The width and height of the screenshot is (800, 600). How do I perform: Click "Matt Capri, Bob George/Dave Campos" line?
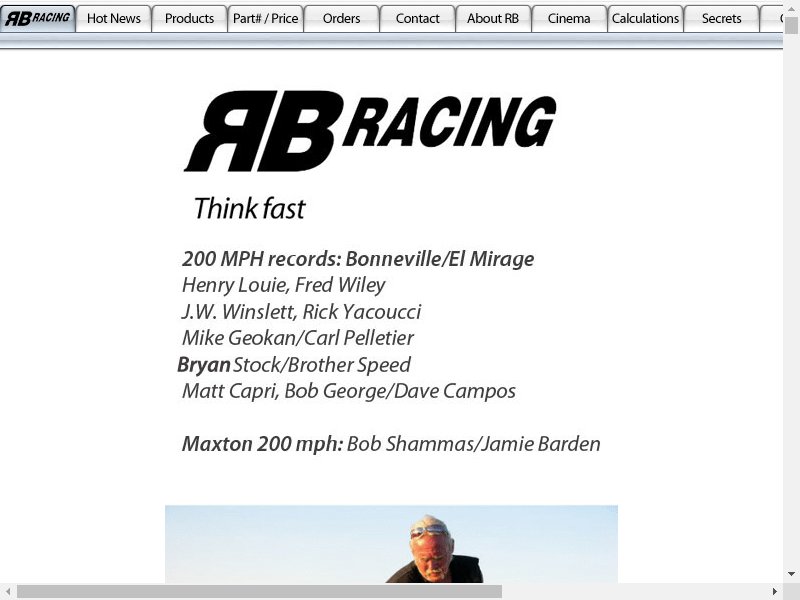coord(349,391)
